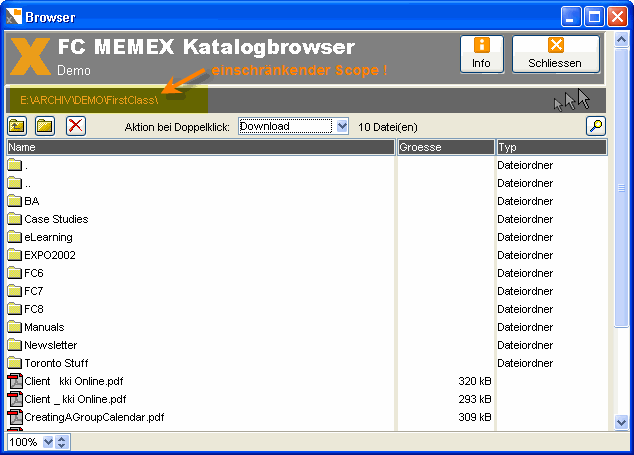Click the vertical scrollbar thumb
Image resolution: width=634 pixels, height=455 pixels.
tap(621, 188)
